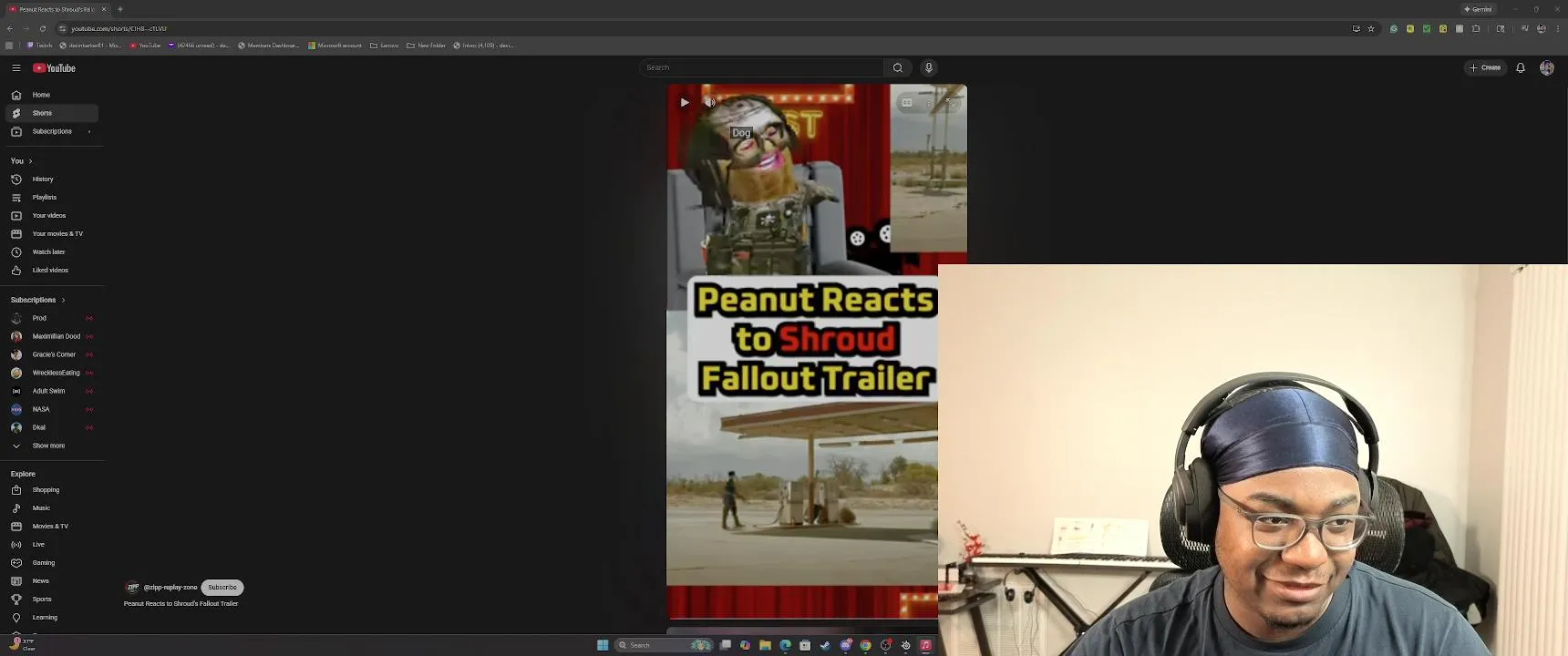The width and height of the screenshot is (1568, 656).
Task: Subscribe to @zipp-replay-zone
Action: pyautogui.click(x=222, y=588)
